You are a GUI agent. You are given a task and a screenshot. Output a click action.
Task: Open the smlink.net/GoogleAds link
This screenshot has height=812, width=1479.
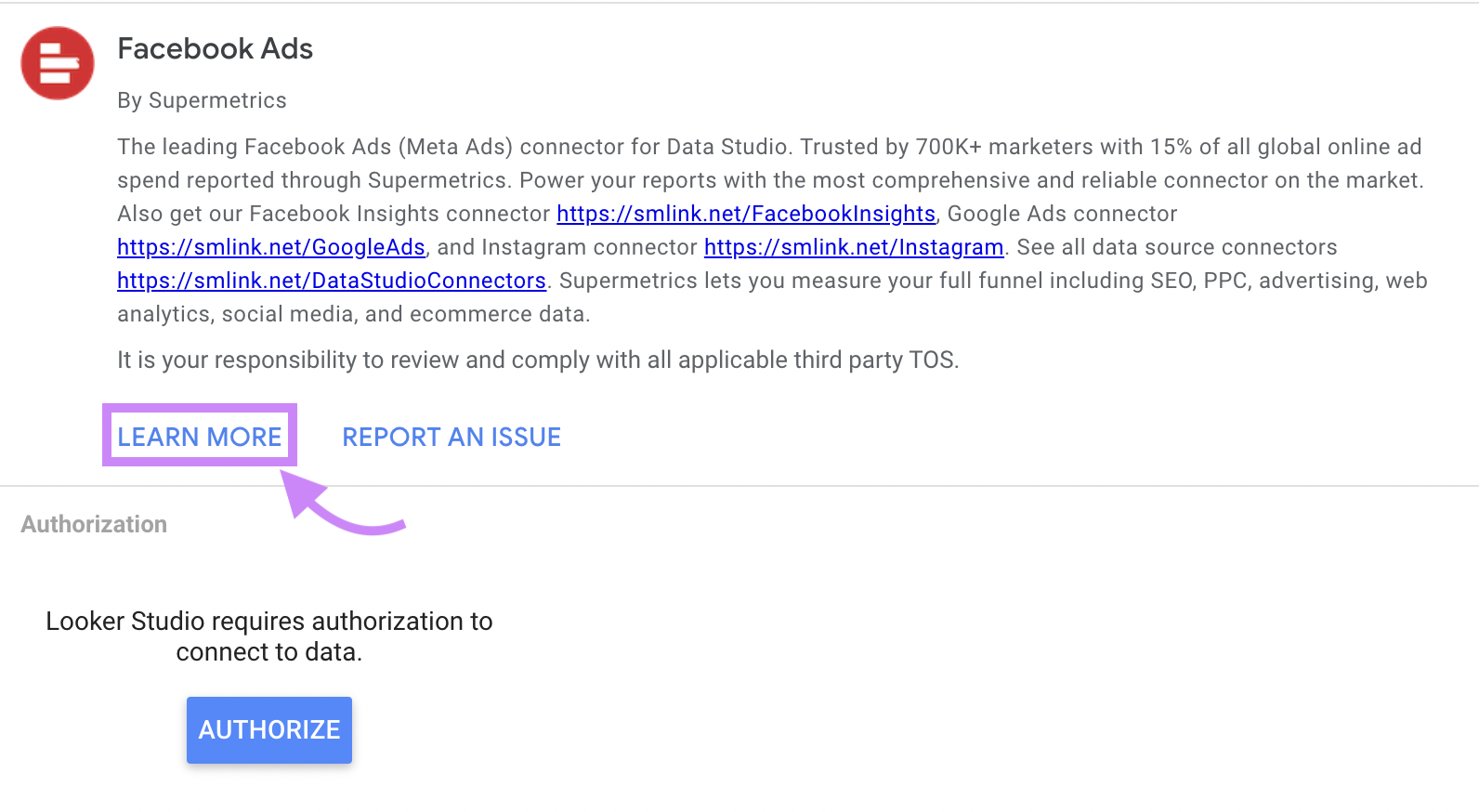270,247
